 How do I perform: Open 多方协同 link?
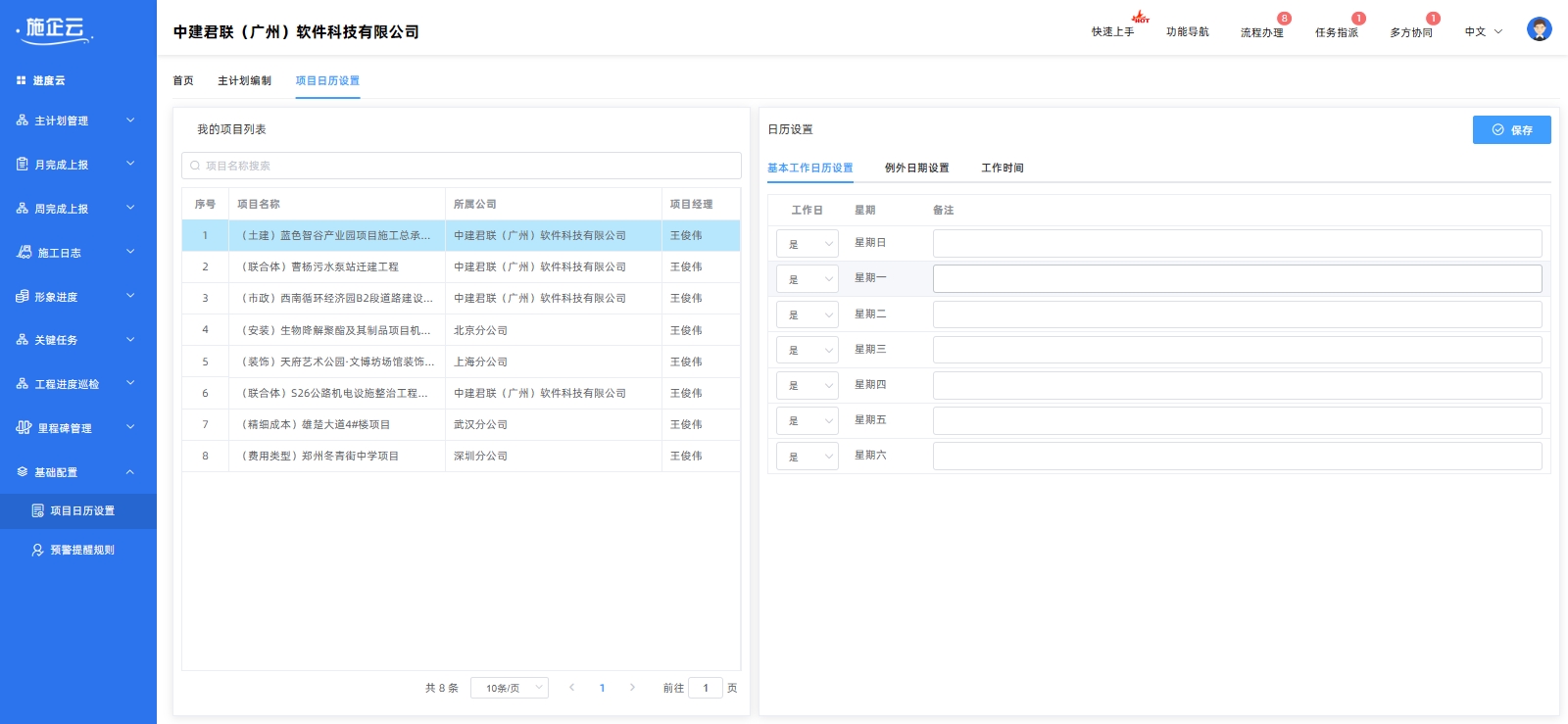click(1411, 32)
